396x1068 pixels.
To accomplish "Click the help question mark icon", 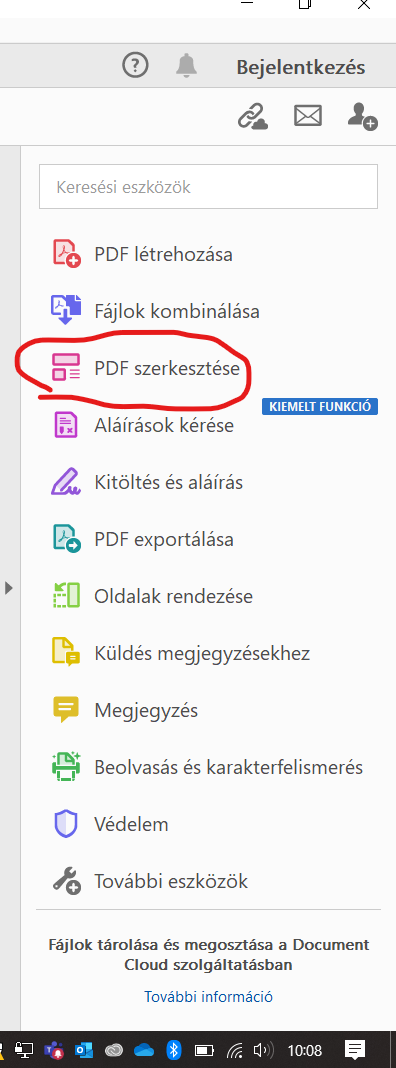I will pos(135,65).
